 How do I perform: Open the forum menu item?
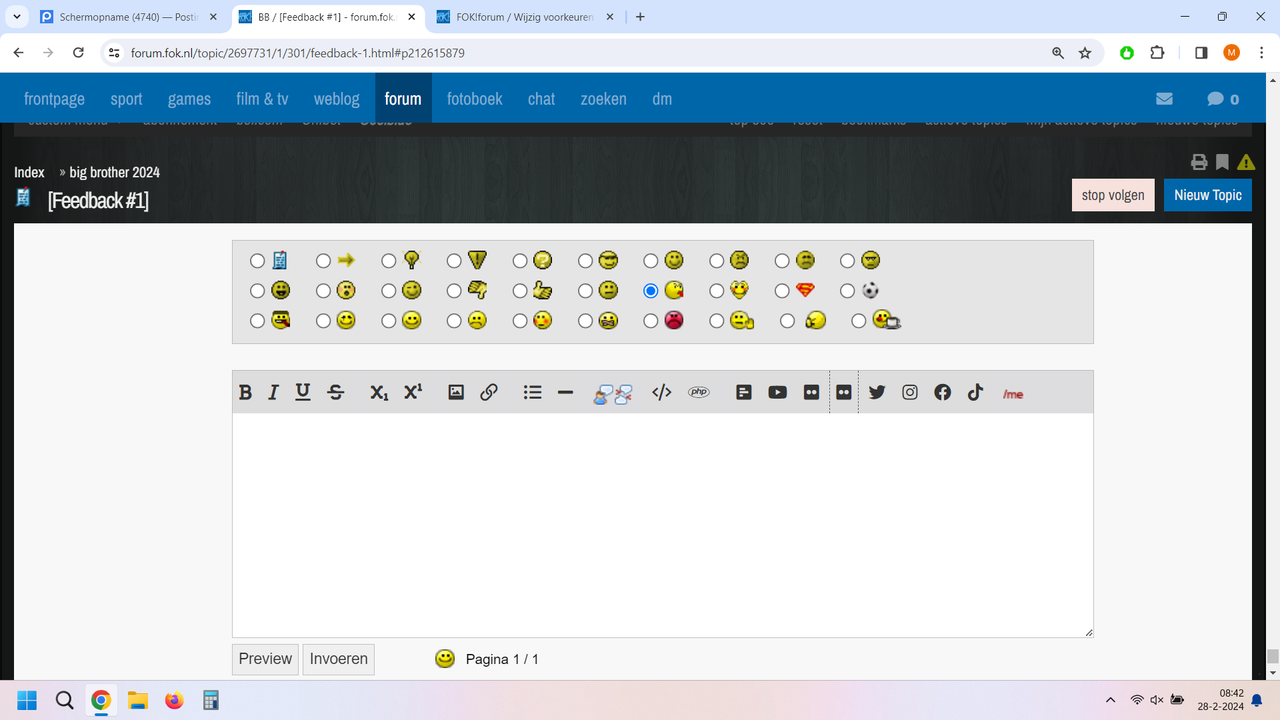403,98
